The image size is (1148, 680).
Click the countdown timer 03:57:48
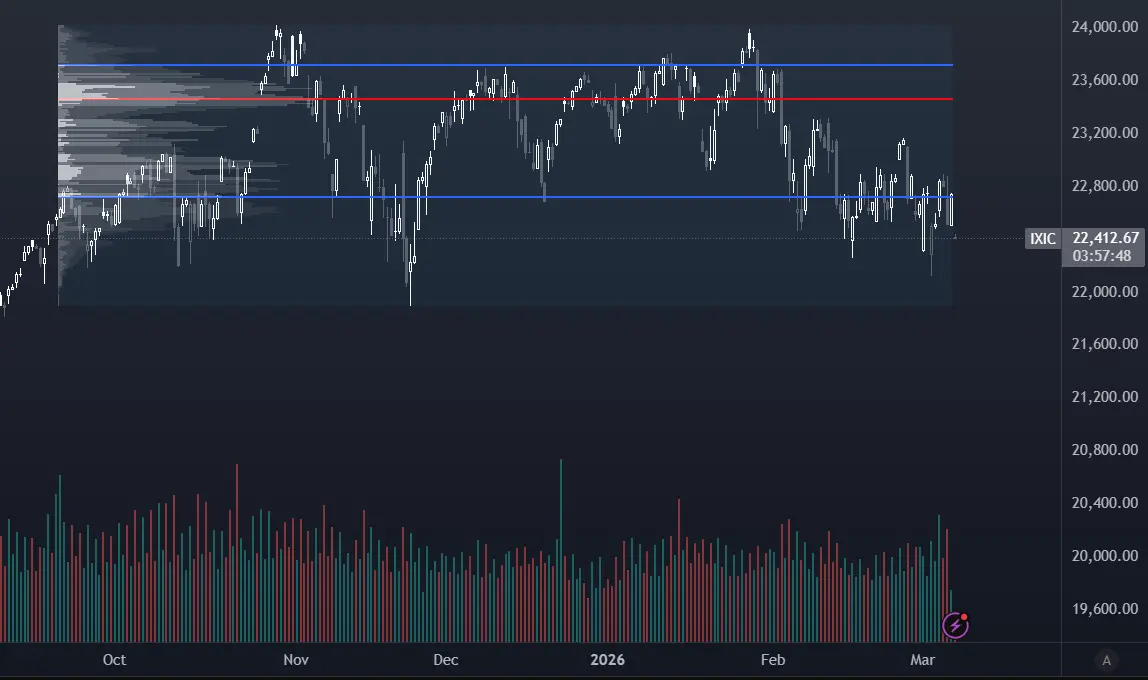[x=1101, y=256]
